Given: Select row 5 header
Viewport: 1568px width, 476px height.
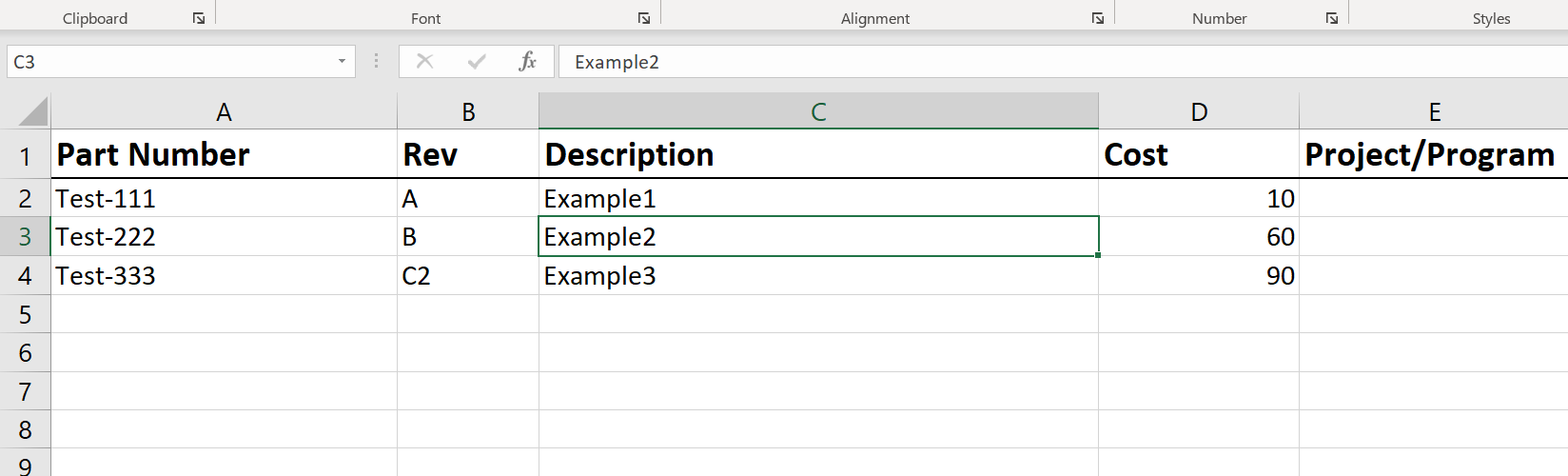Looking at the screenshot, I should coord(25,314).
